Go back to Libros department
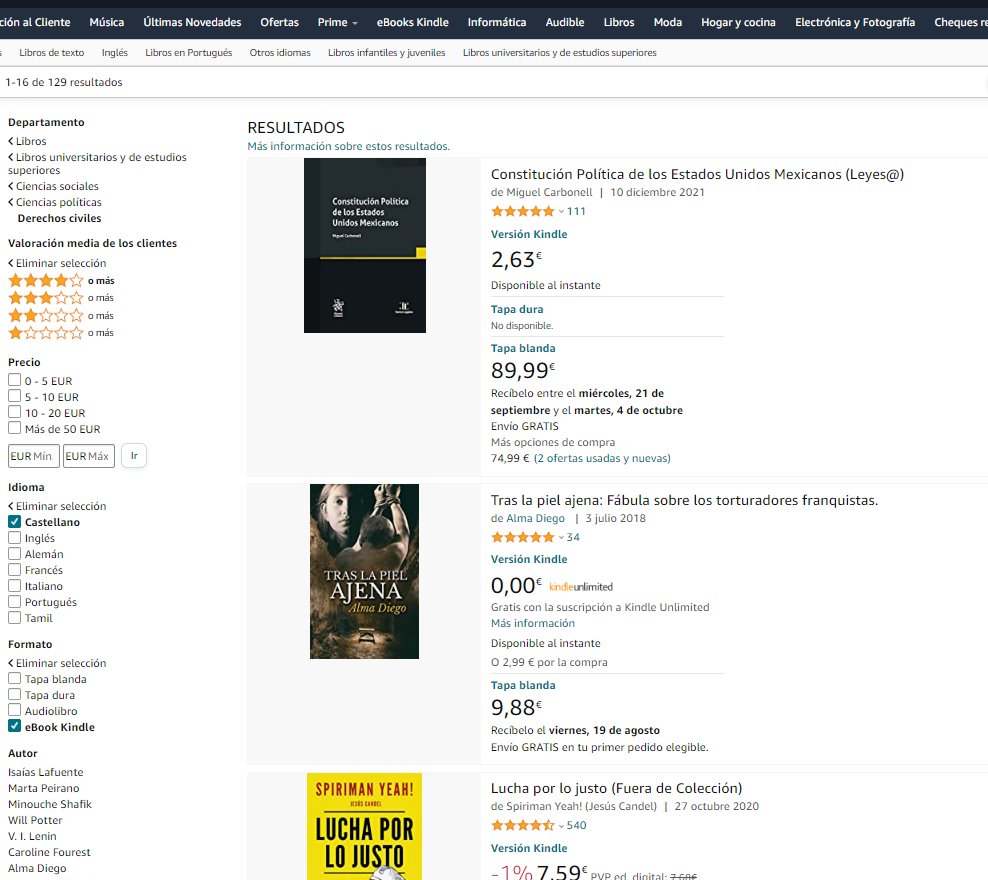Screen dimensions: 988x880 [27, 141]
